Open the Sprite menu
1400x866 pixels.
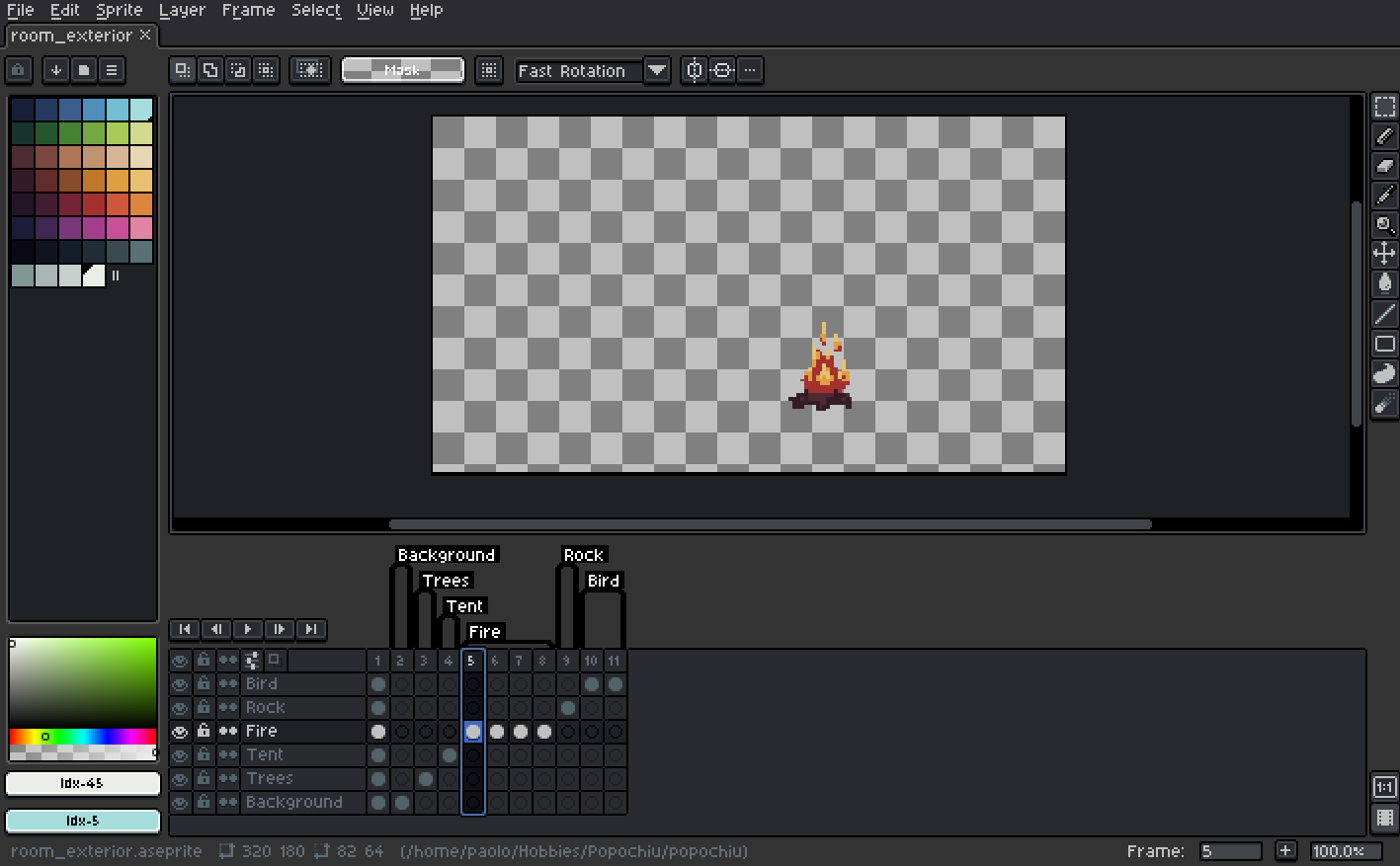click(119, 10)
